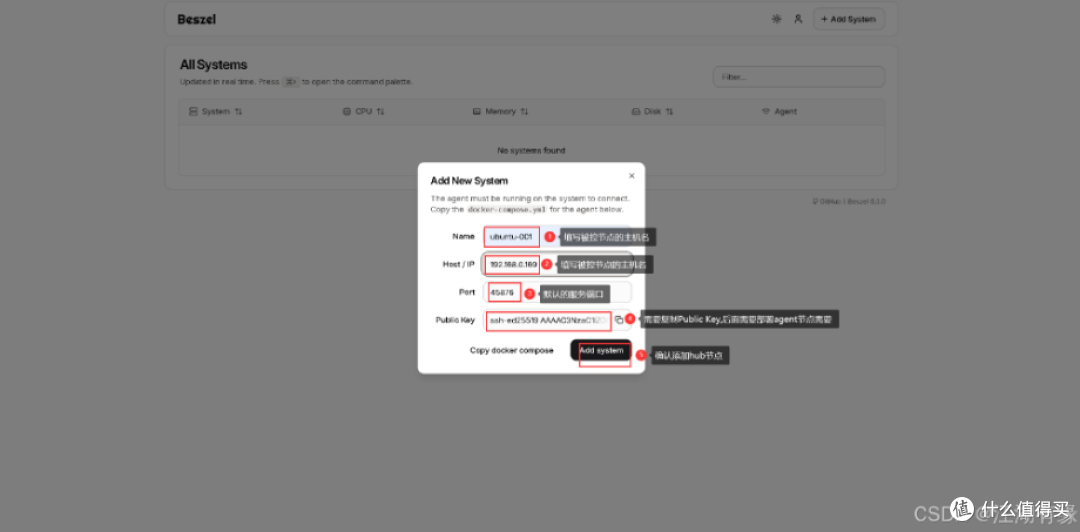This screenshot has width=1080, height=532.
Task: Click the server icon beside the System column
Action: (x=193, y=112)
